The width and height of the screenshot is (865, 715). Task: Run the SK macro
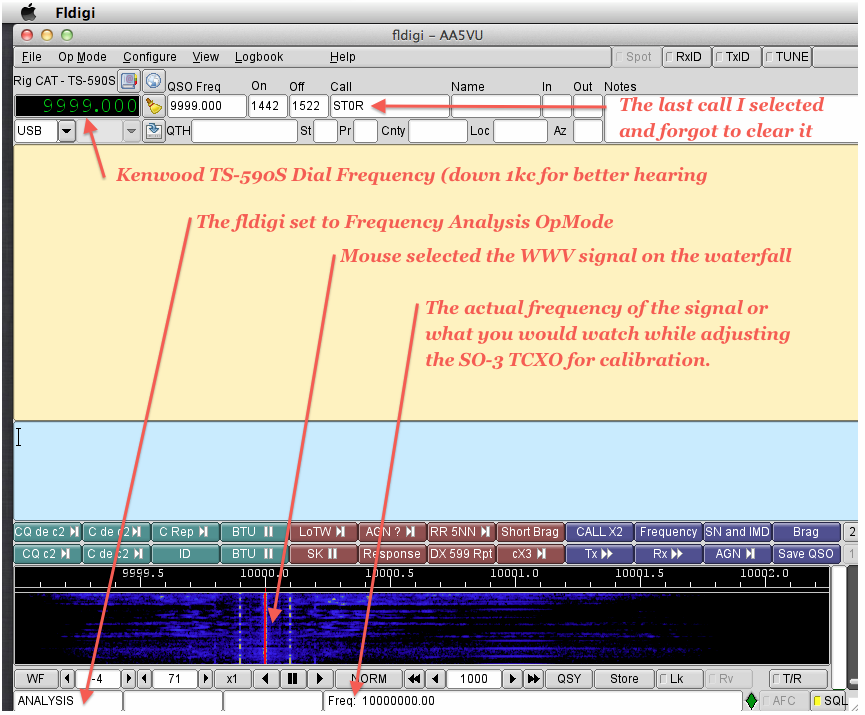coord(323,554)
